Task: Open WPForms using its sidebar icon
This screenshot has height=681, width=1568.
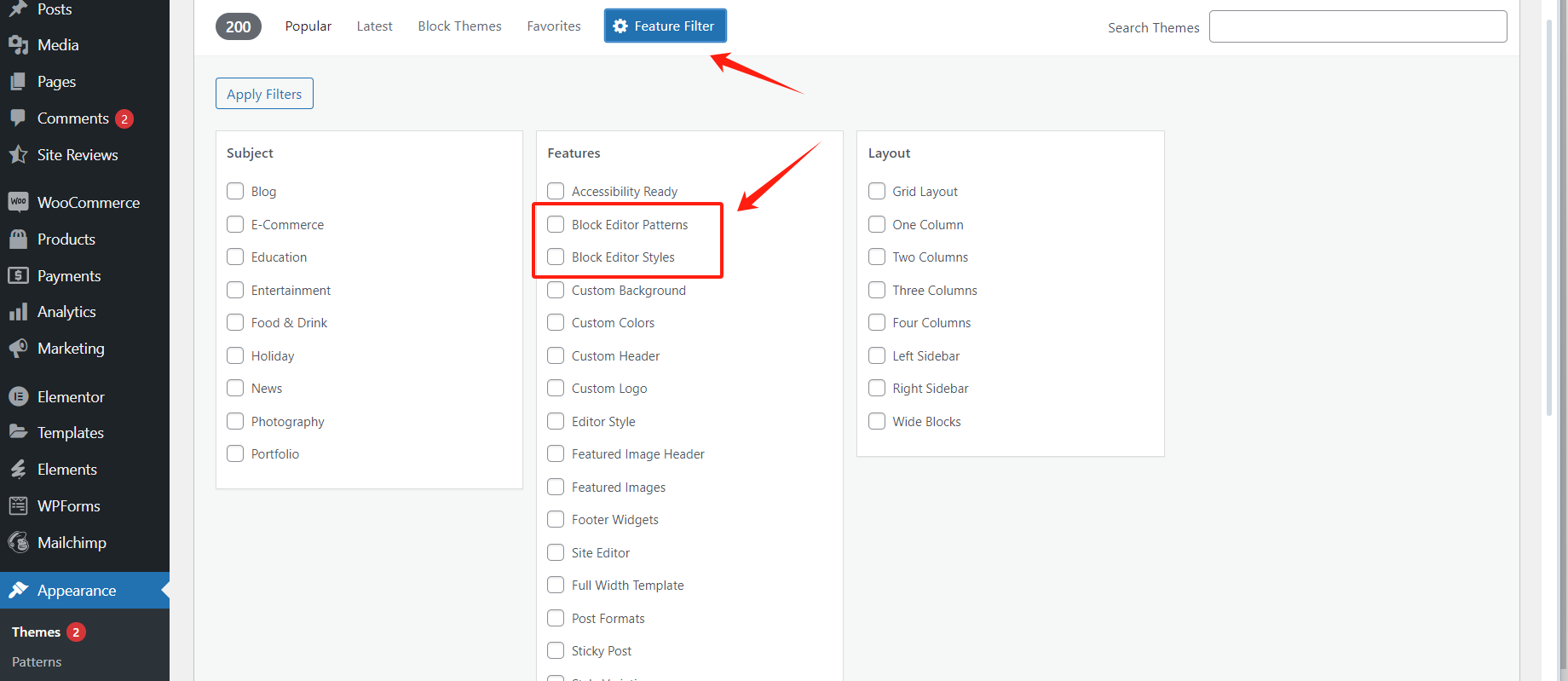Action: (18, 505)
